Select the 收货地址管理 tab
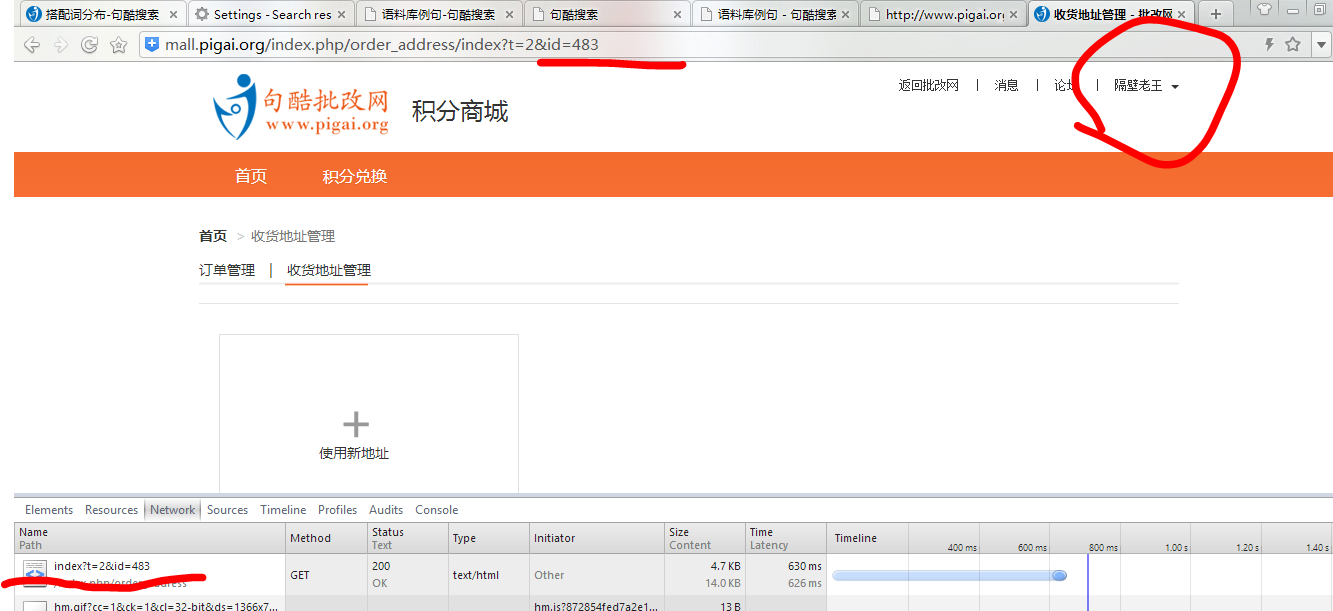Screen dimensions: 1333x611 [x=328, y=270]
